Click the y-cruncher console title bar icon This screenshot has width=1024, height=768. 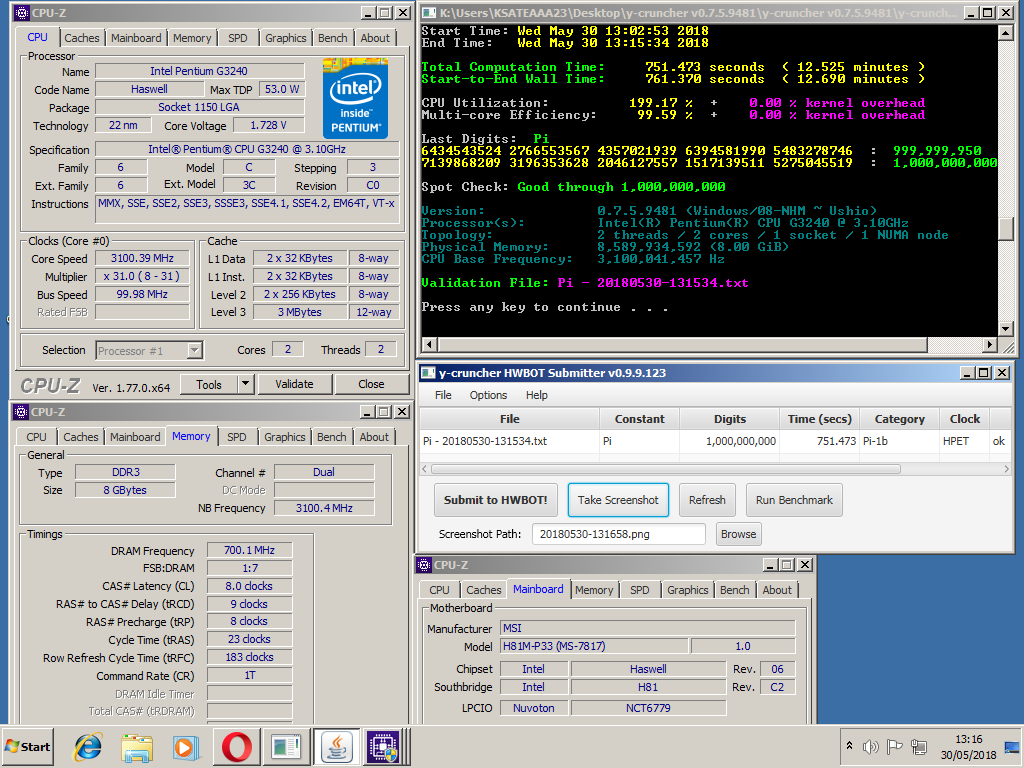(x=429, y=12)
